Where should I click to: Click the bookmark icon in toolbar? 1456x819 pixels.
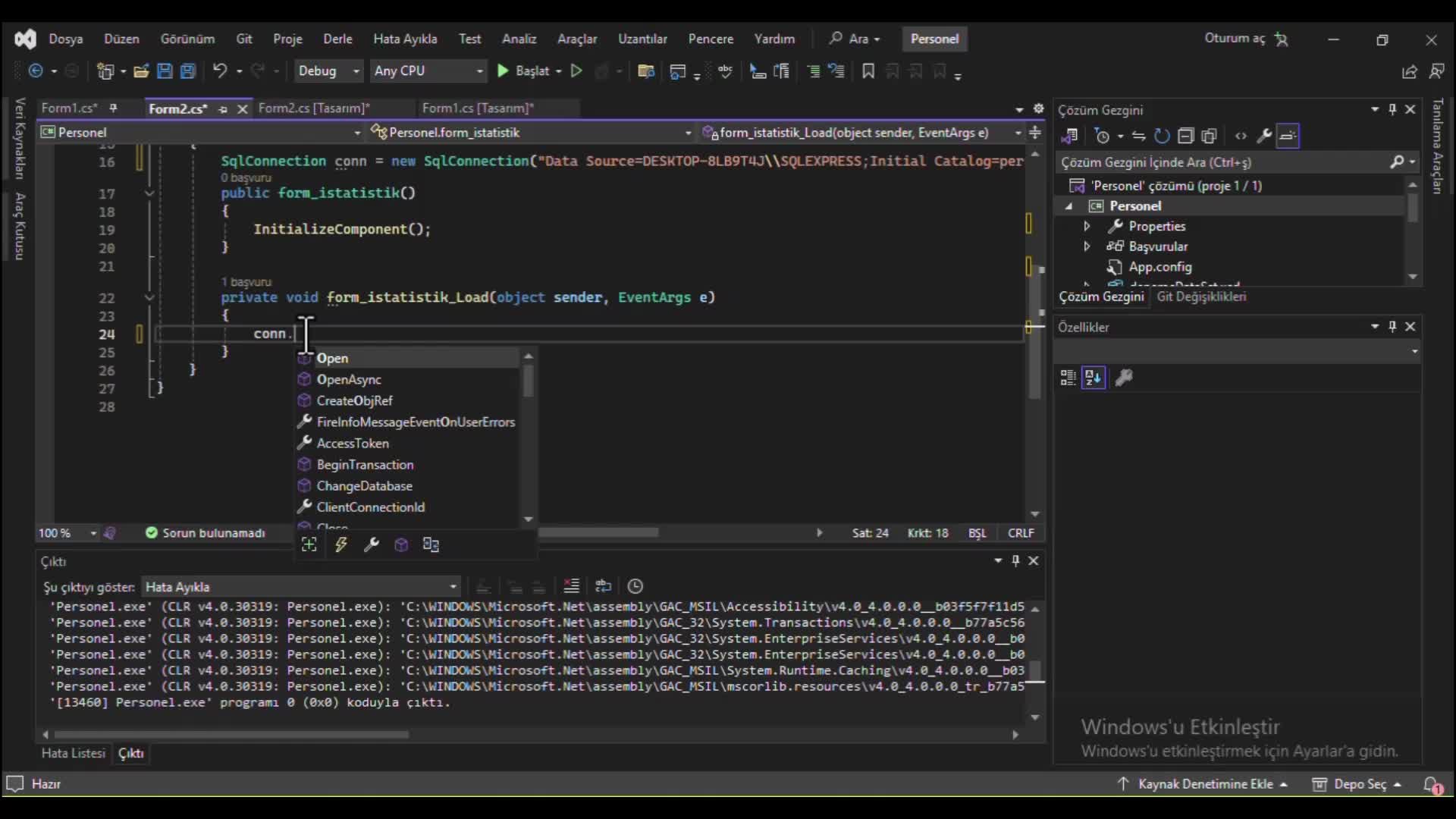pos(868,71)
